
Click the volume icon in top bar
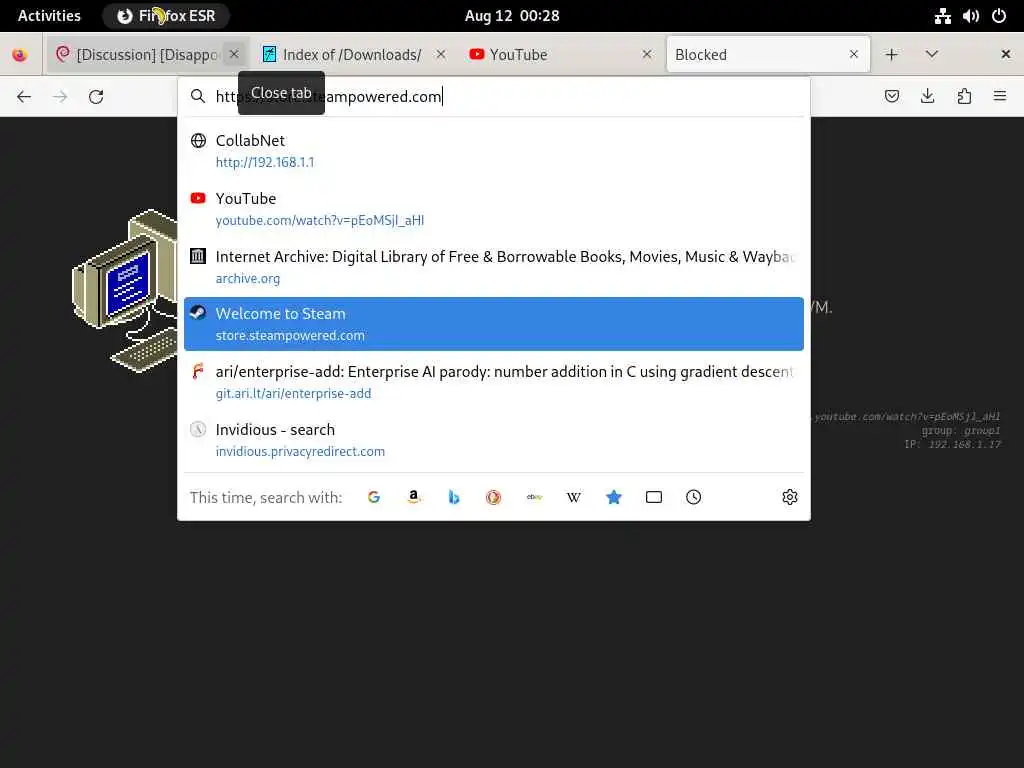tap(970, 16)
